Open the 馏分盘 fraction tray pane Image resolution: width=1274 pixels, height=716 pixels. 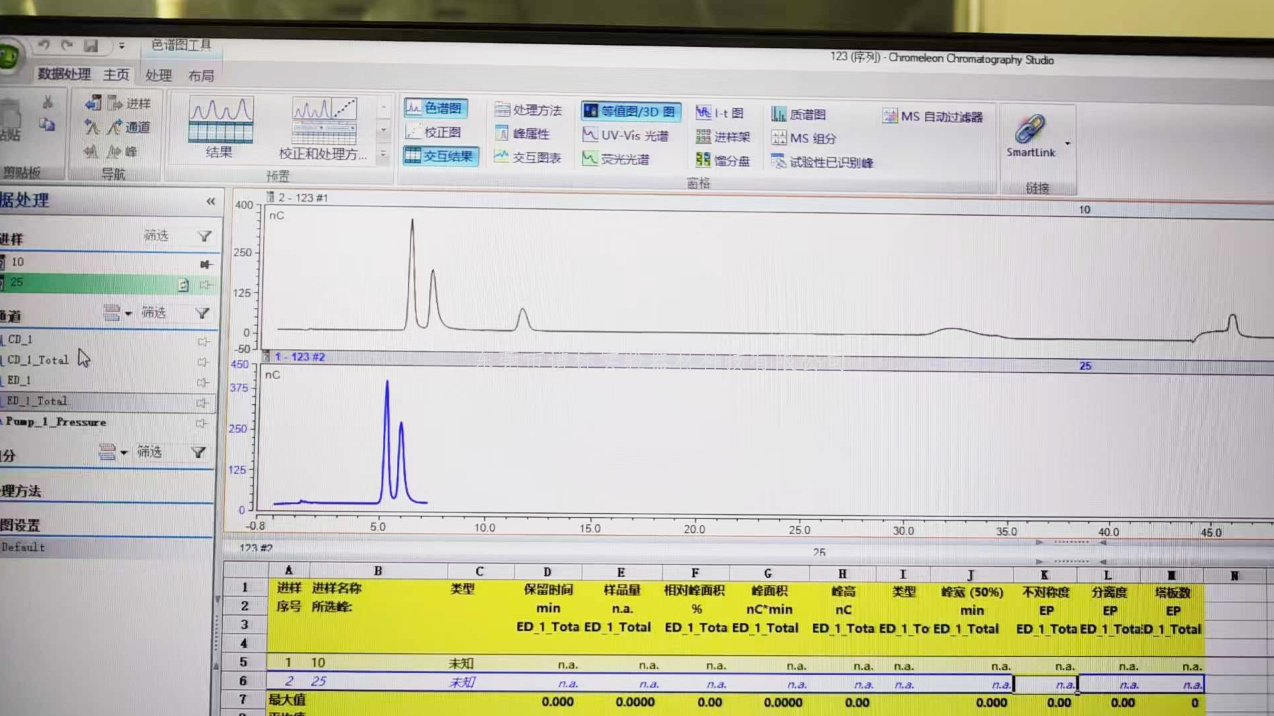723,160
